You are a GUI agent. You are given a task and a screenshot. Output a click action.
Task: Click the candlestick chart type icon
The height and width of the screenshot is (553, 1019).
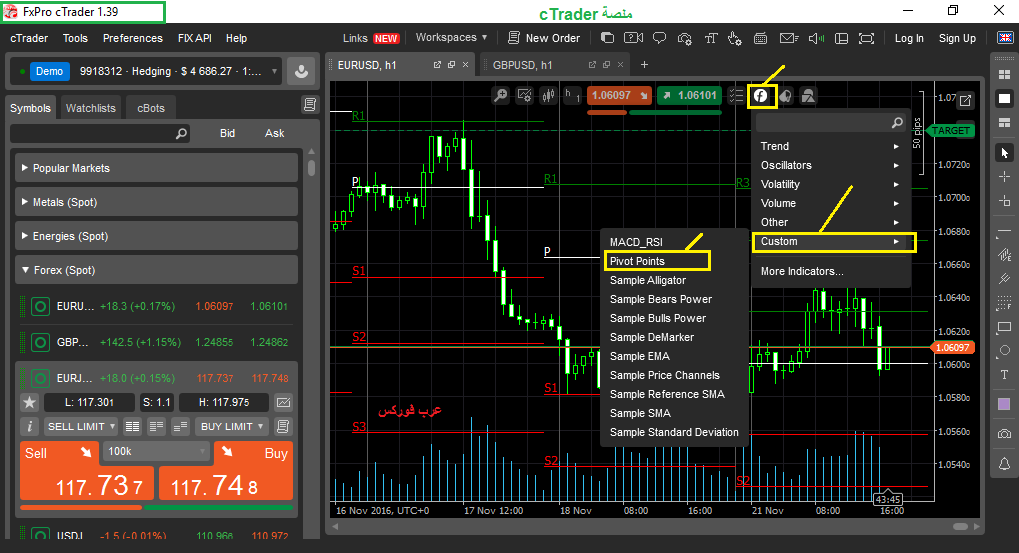coord(548,96)
